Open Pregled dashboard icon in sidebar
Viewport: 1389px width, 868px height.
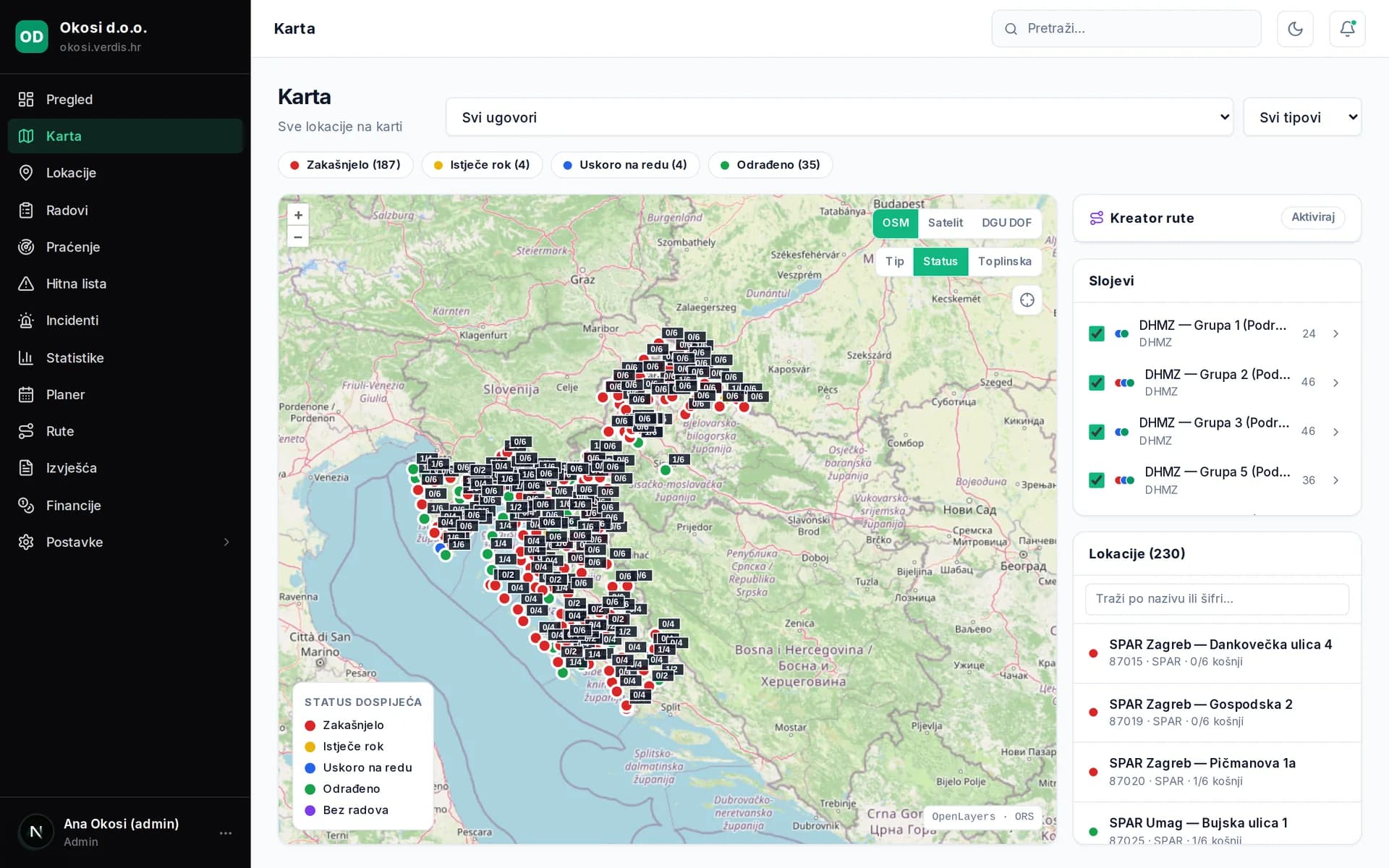pyautogui.click(x=26, y=99)
